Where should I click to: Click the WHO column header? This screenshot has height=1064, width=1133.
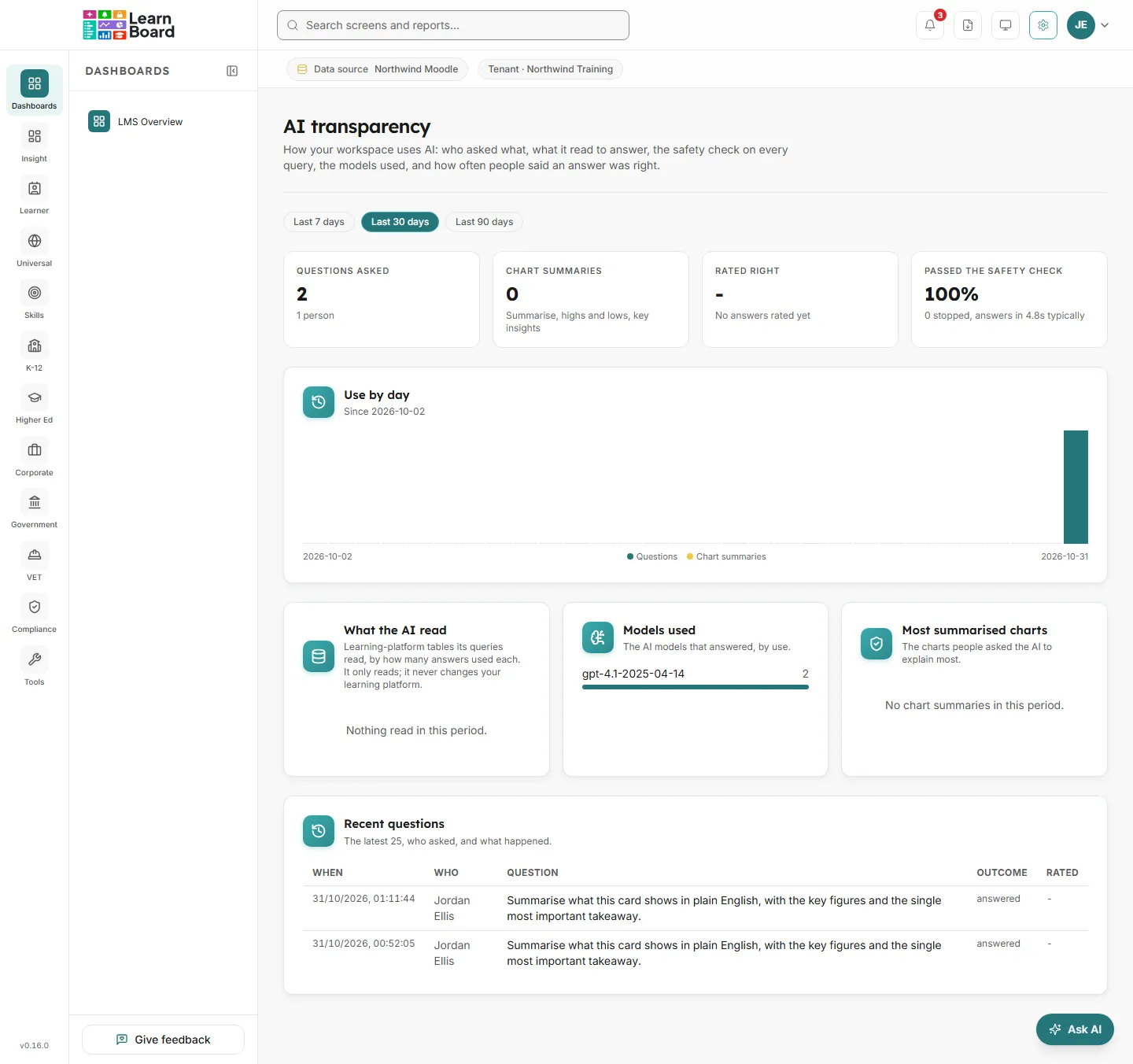[446, 873]
